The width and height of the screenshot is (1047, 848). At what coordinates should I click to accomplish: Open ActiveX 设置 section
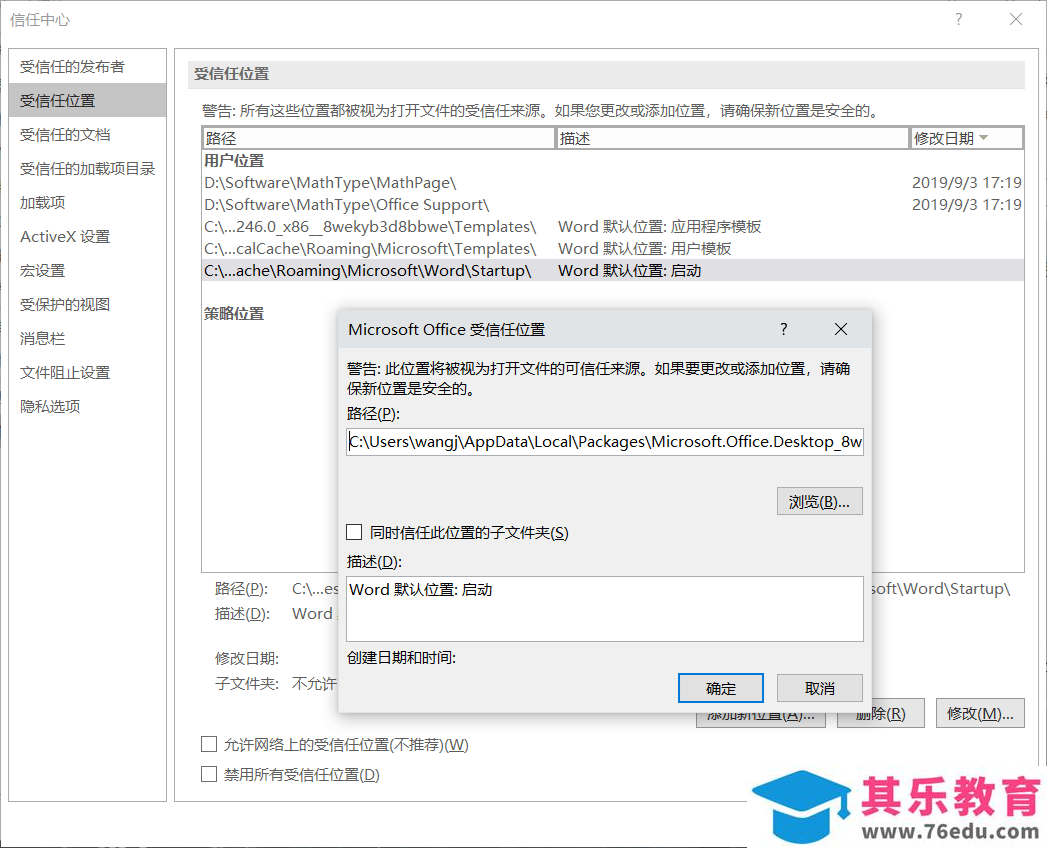point(87,236)
